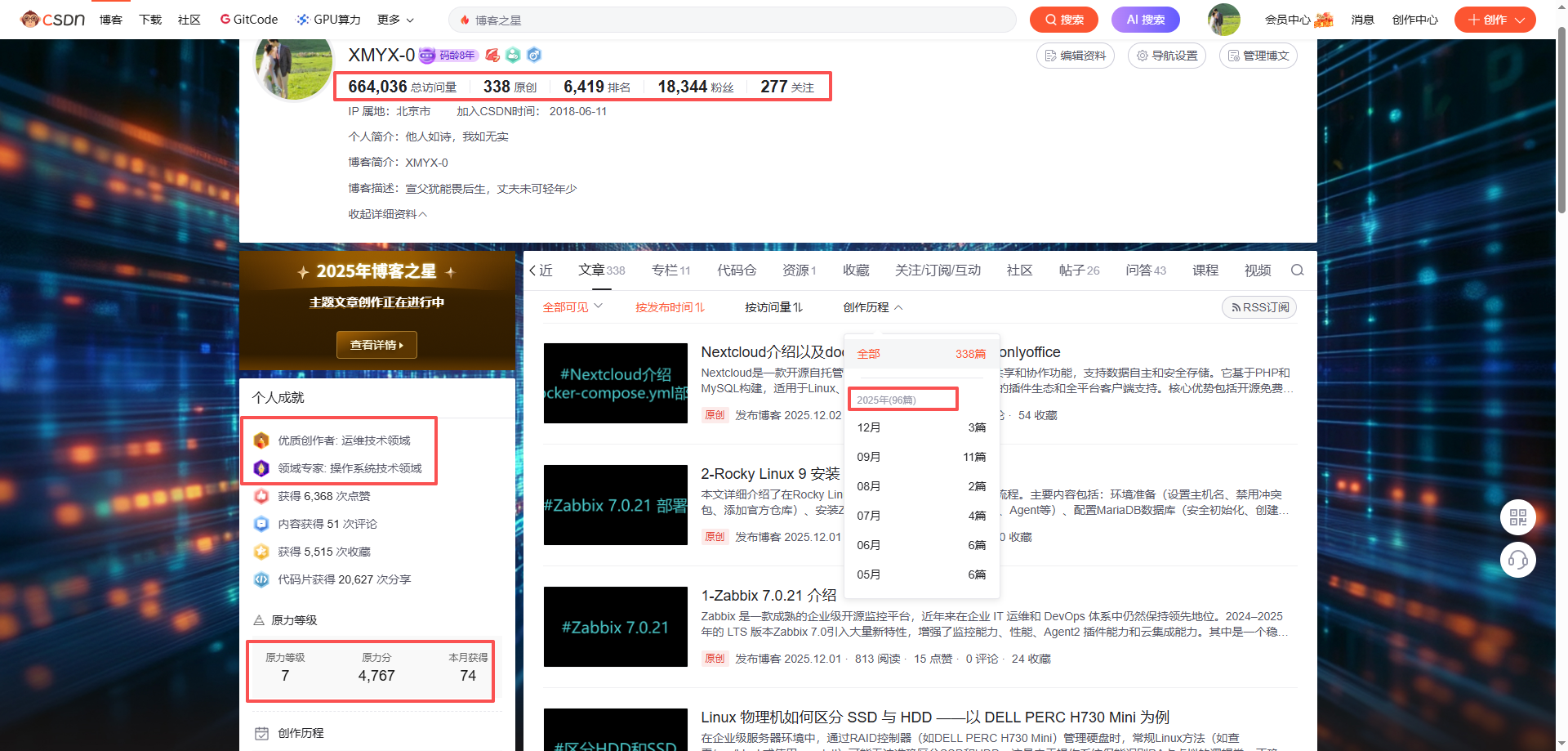Open 消息 in the top navigation

[x=1362, y=20]
